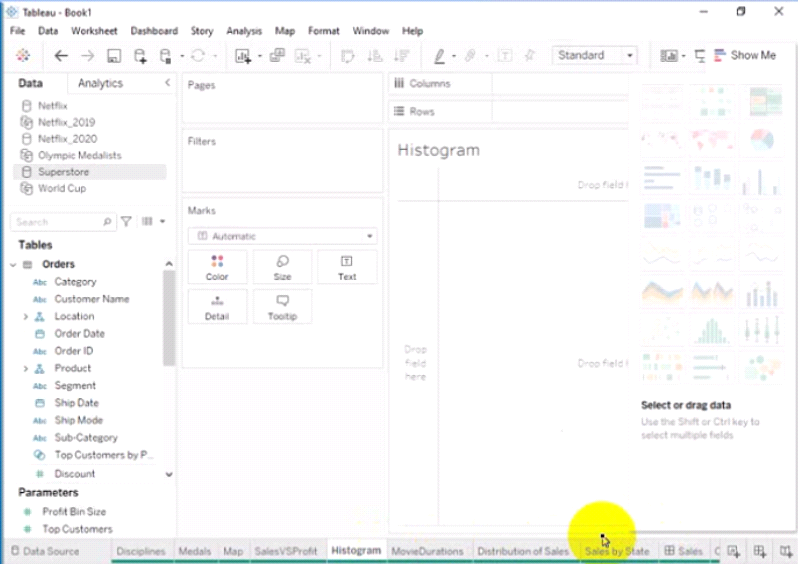The width and height of the screenshot is (798, 564).
Task: Swap rows and columns icon
Action: pos(348,56)
